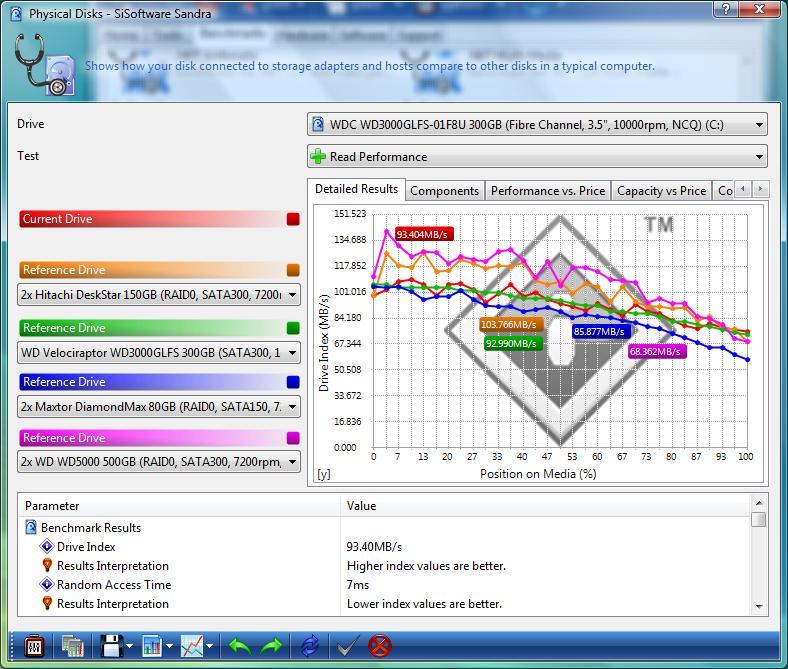Click the Parameter column header
The height and width of the screenshot is (669, 788).
(179, 506)
